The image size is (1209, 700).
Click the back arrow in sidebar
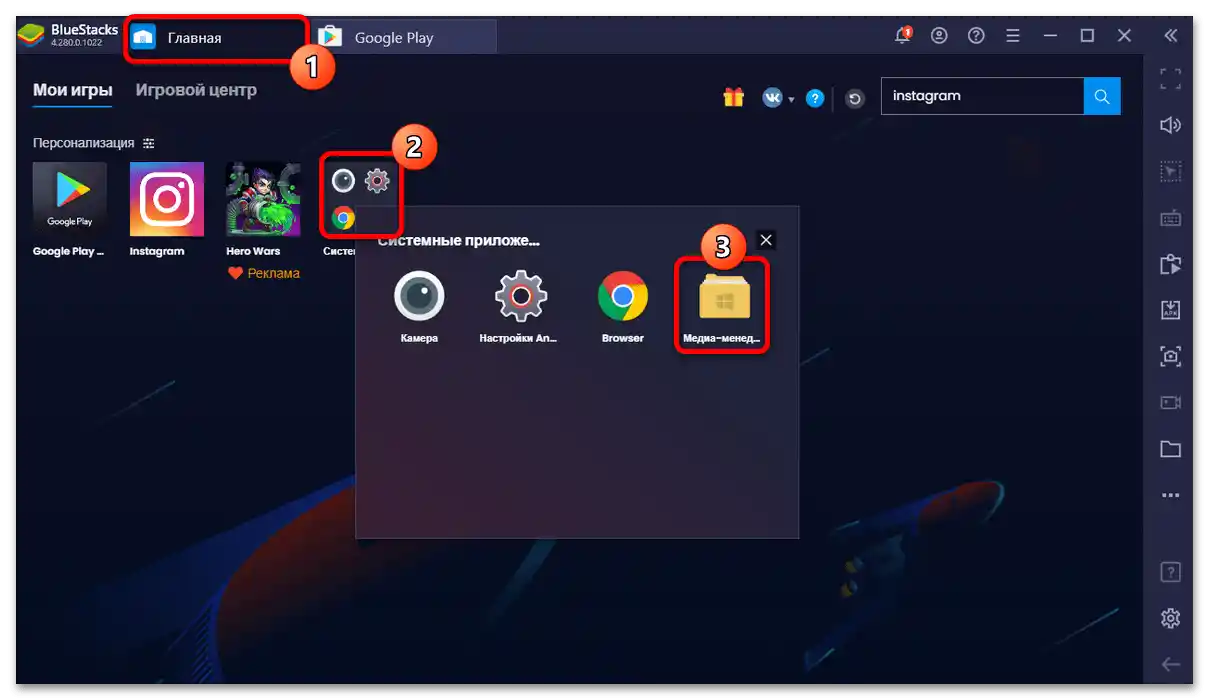(1170, 665)
